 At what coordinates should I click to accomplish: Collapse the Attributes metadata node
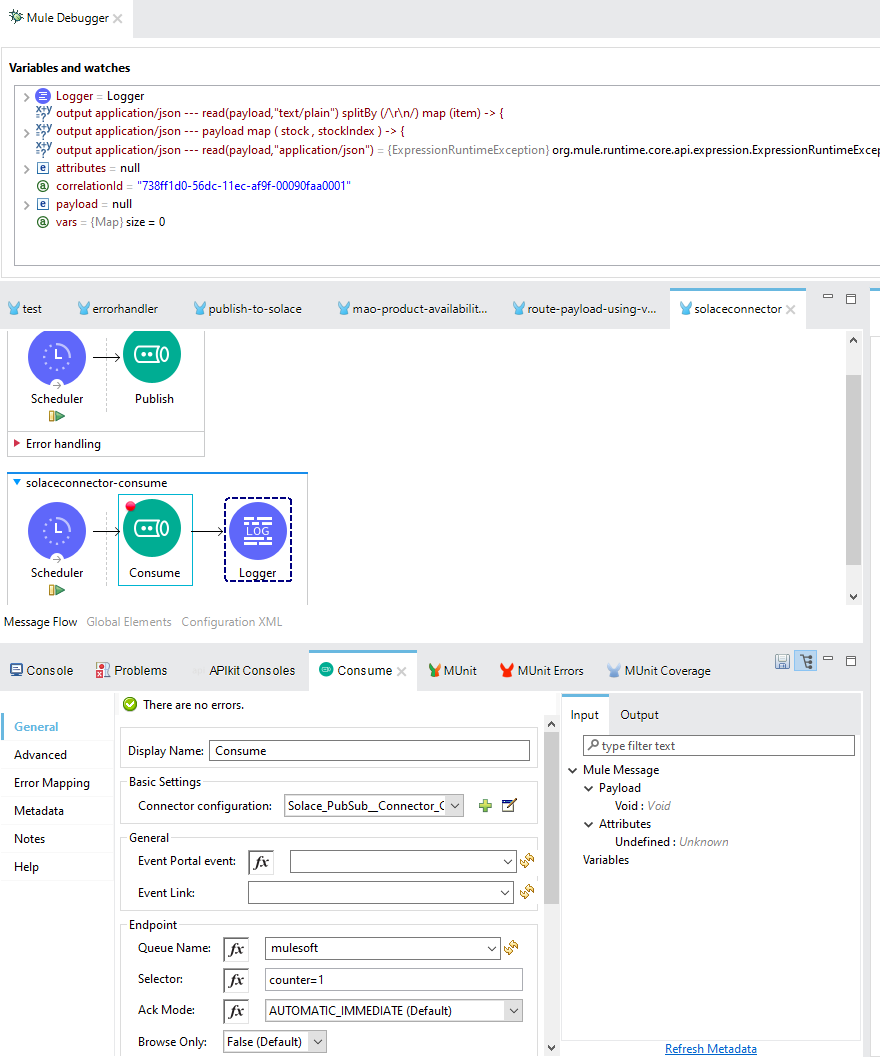click(x=589, y=824)
